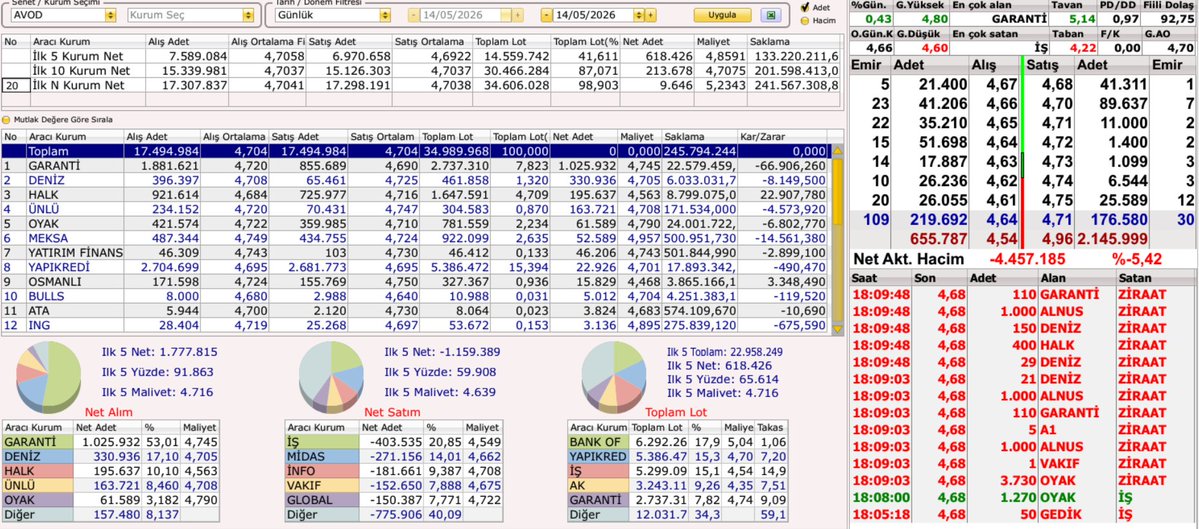Select the İlk N Kurum Net row

[420, 85]
